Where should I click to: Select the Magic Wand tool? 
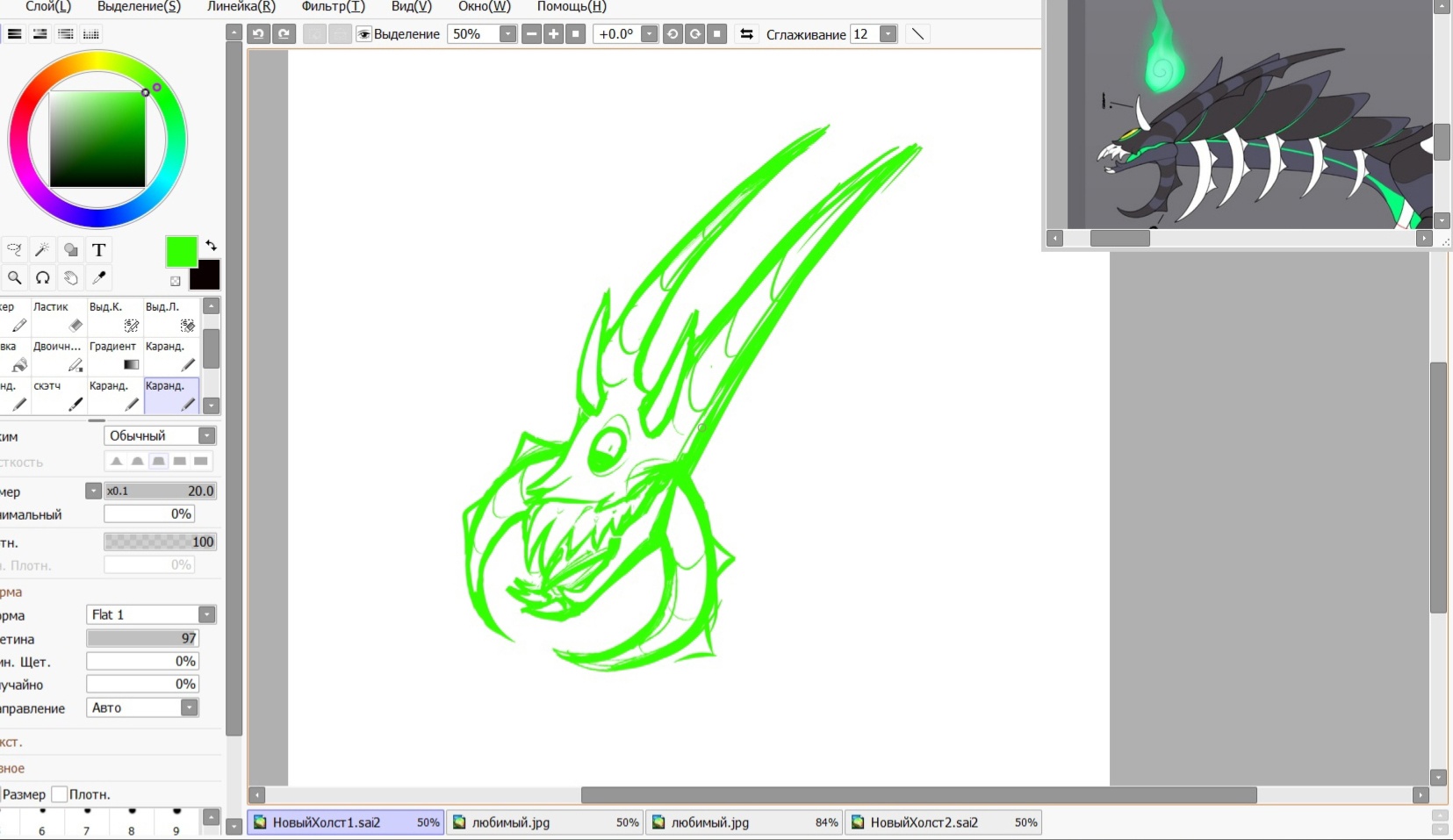point(42,250)
